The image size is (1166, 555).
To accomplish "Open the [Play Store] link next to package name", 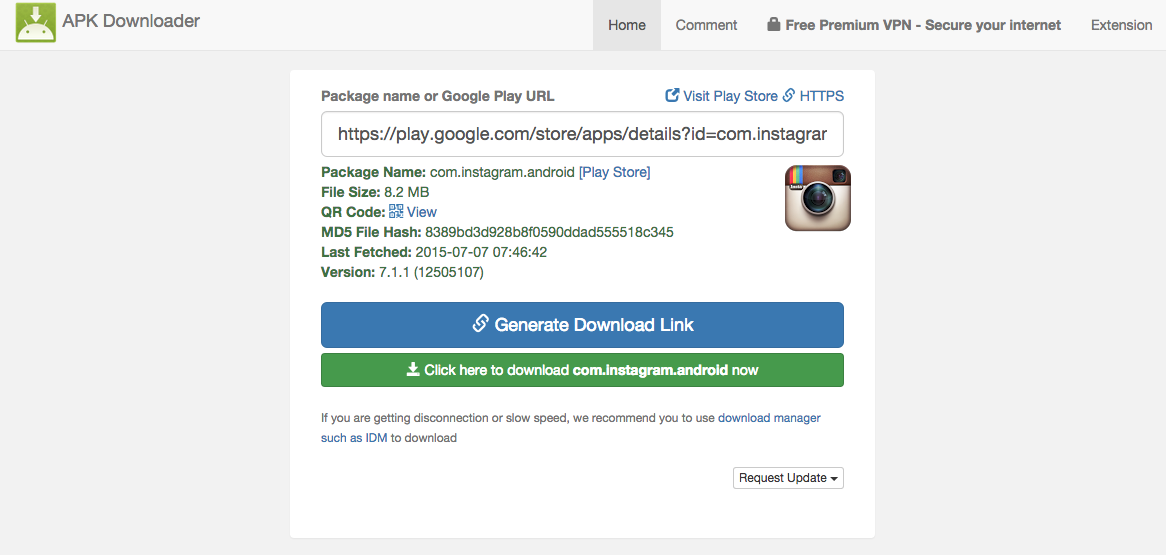I will [x=614, y=173].
